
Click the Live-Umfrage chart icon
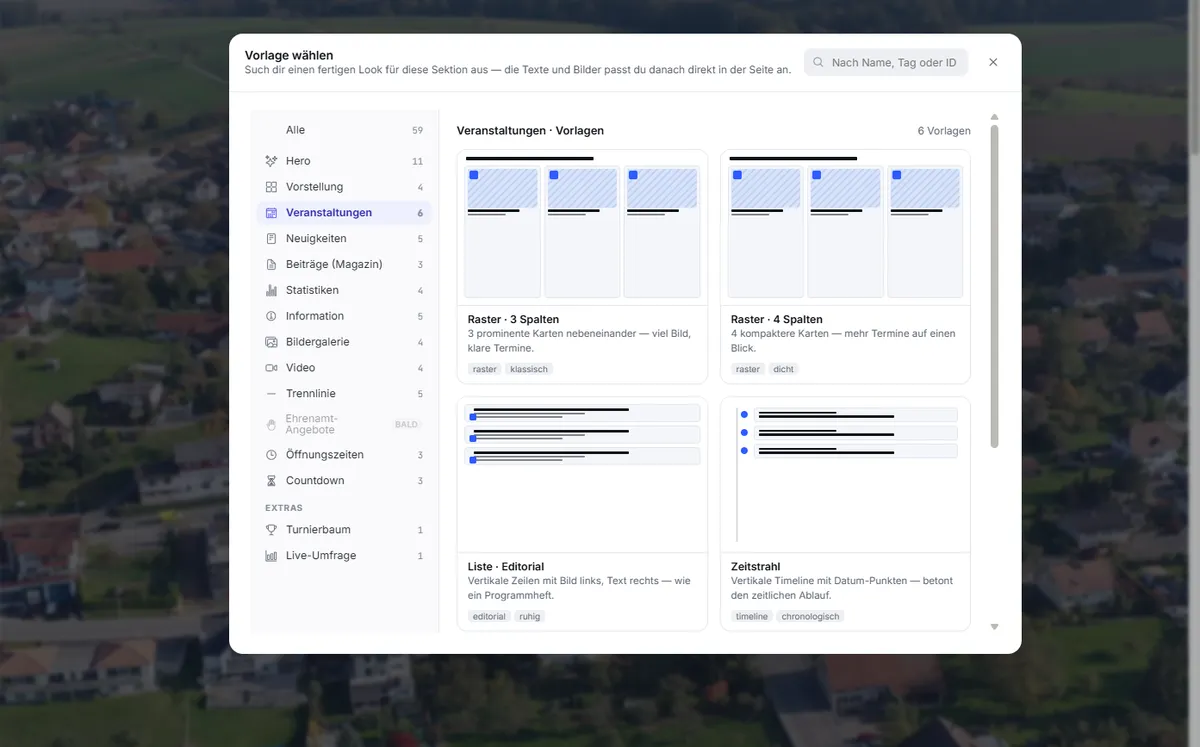click(x=271, y=556)
